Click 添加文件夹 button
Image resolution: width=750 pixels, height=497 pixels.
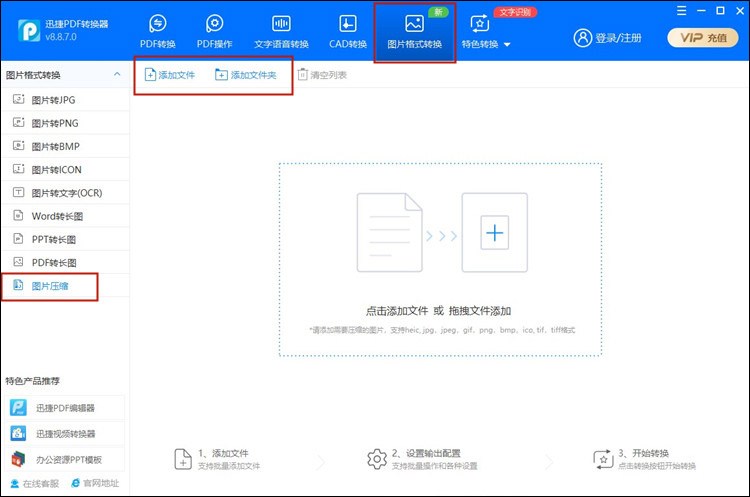pos(246,75)
